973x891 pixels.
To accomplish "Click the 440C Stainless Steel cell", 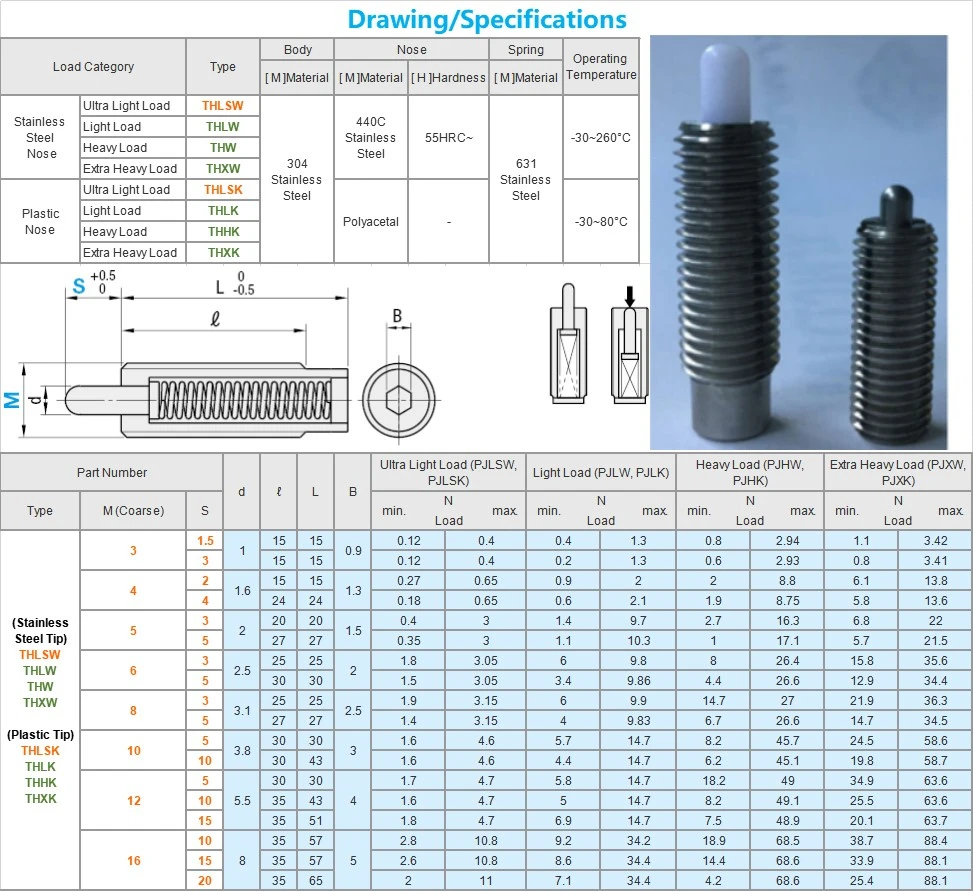I will (x=370, y=138).
